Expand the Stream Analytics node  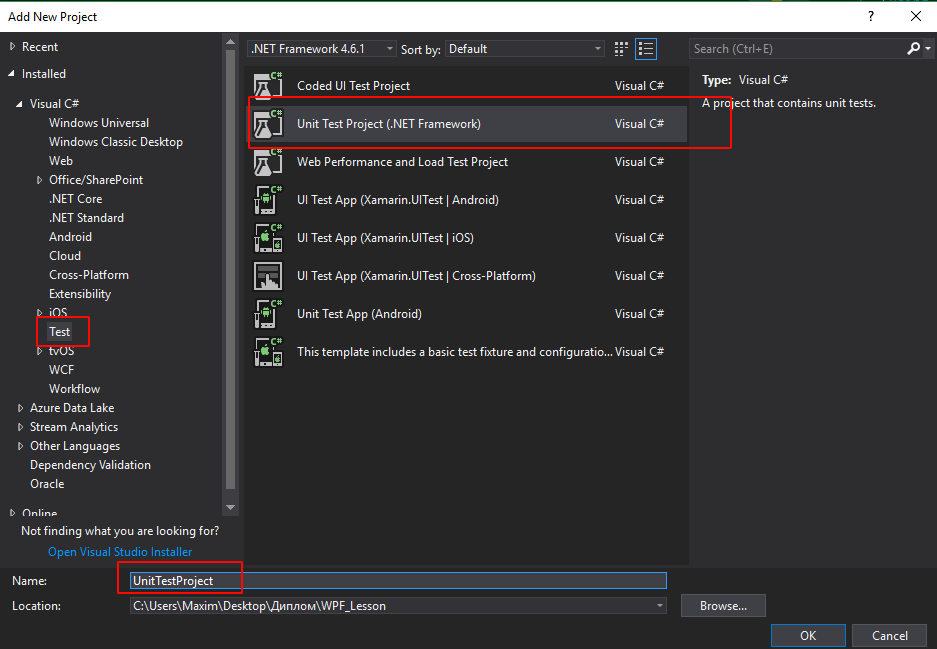coord(20,427)
